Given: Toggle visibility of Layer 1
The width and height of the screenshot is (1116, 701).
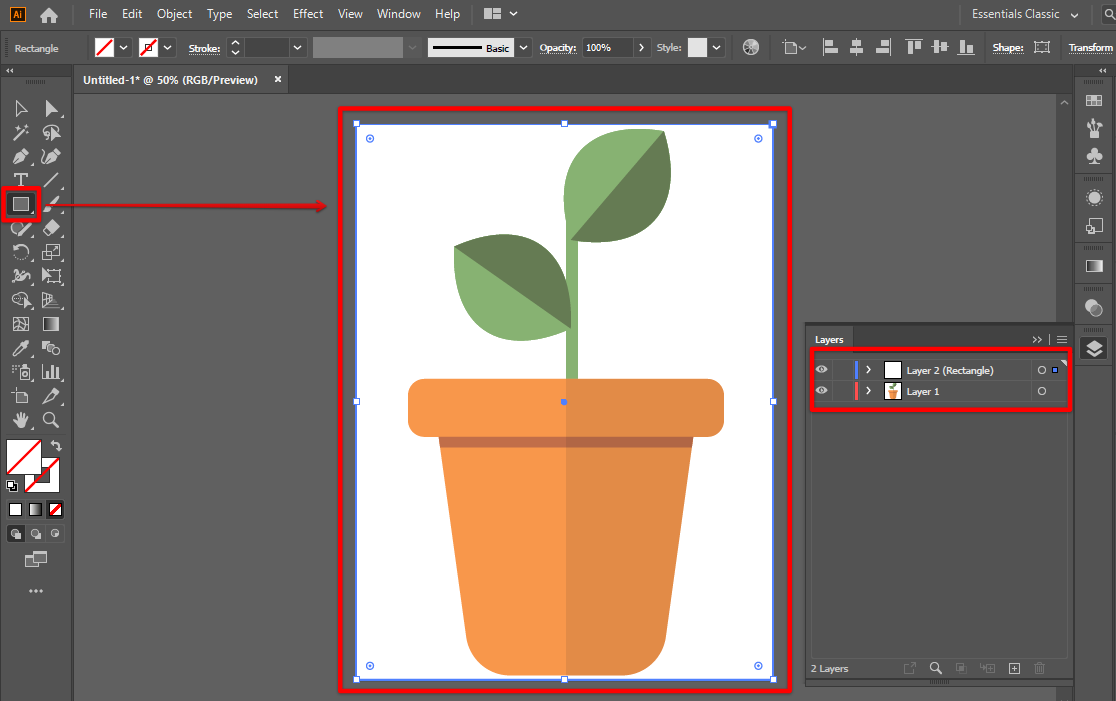Looking at the screenshot, I should tap(822, 392).
